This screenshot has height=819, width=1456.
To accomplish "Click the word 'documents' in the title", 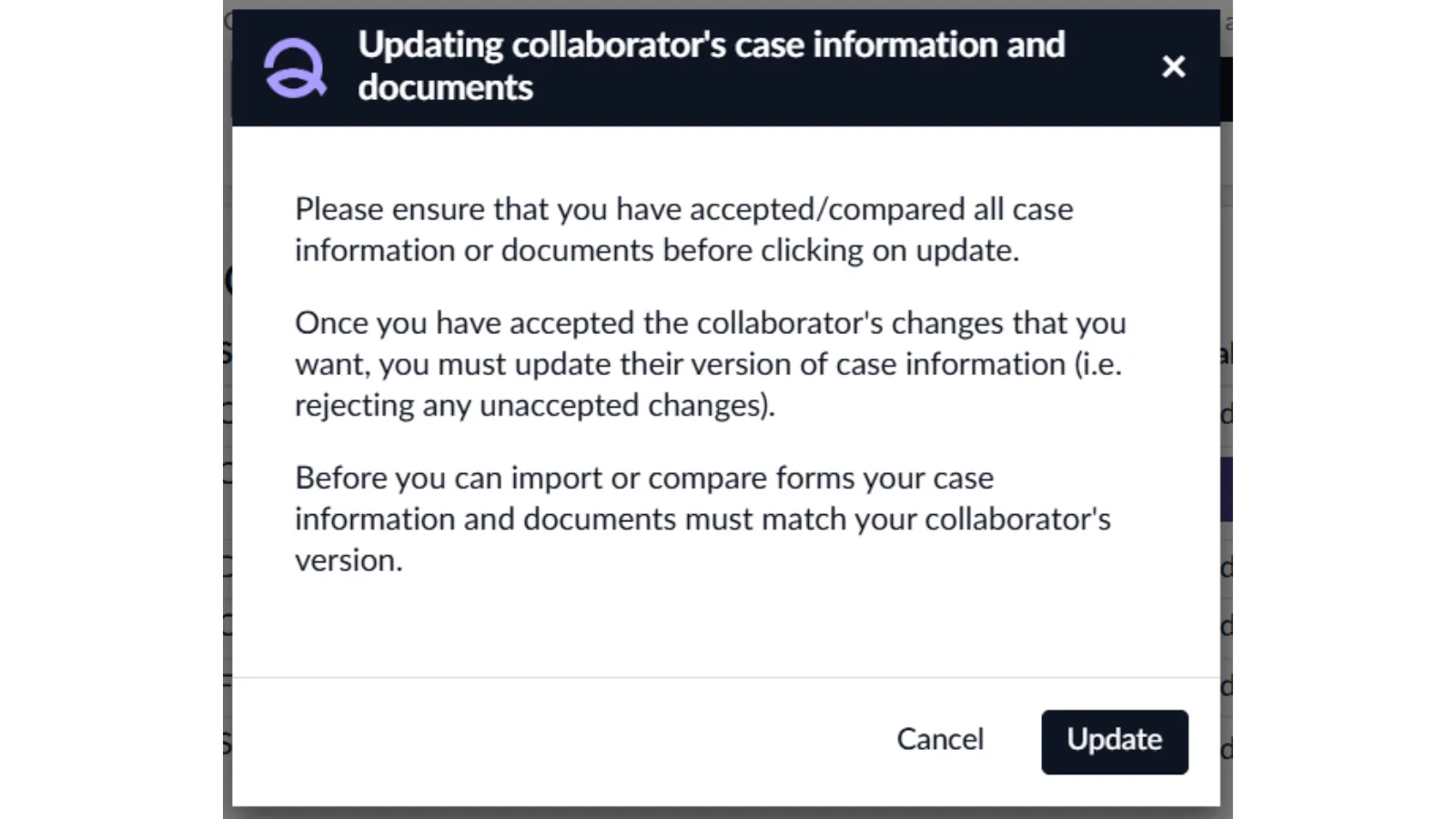I will click(x=445, y=88).
